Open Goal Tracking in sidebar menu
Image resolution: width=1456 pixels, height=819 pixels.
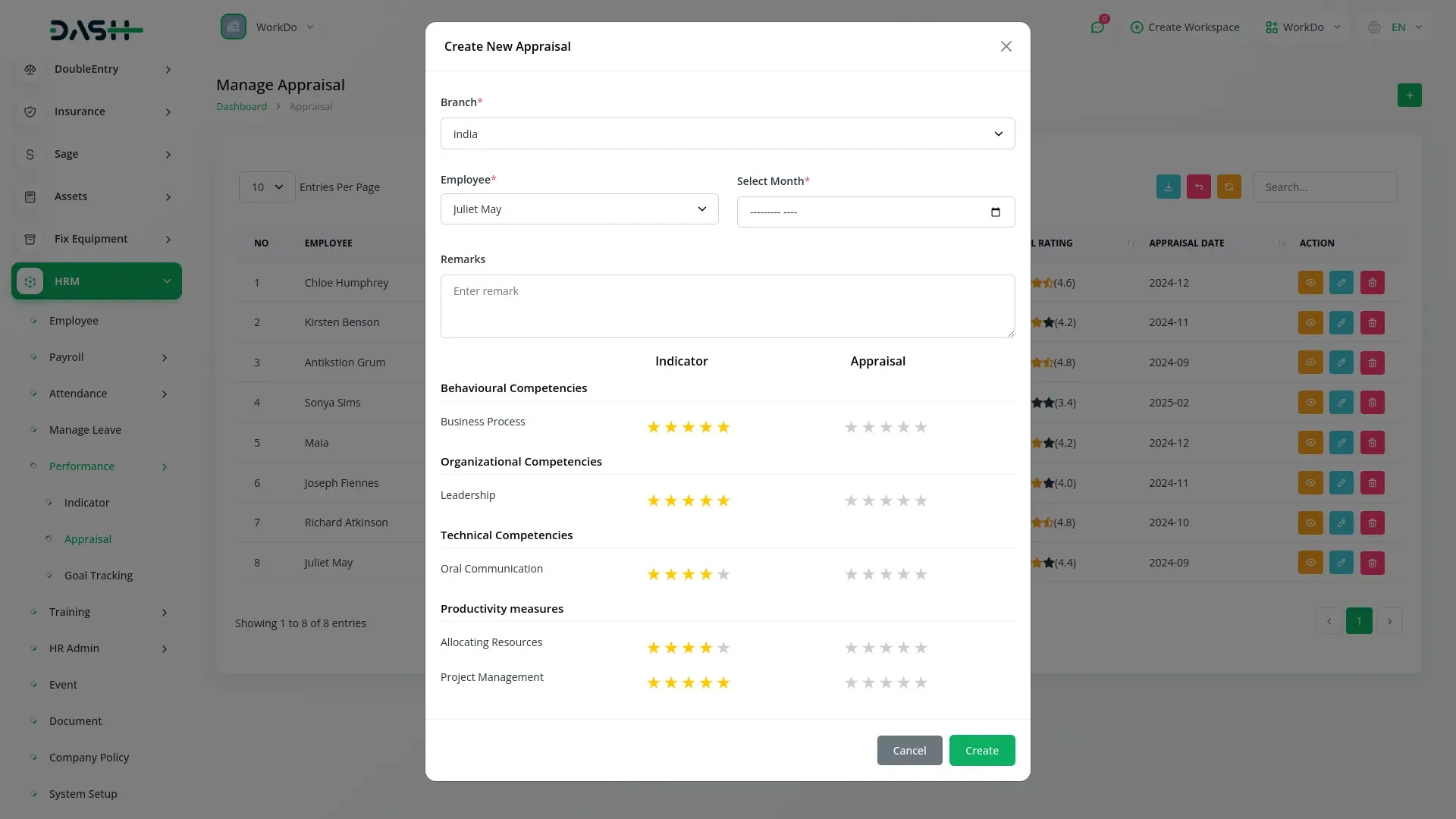[99, 576]
